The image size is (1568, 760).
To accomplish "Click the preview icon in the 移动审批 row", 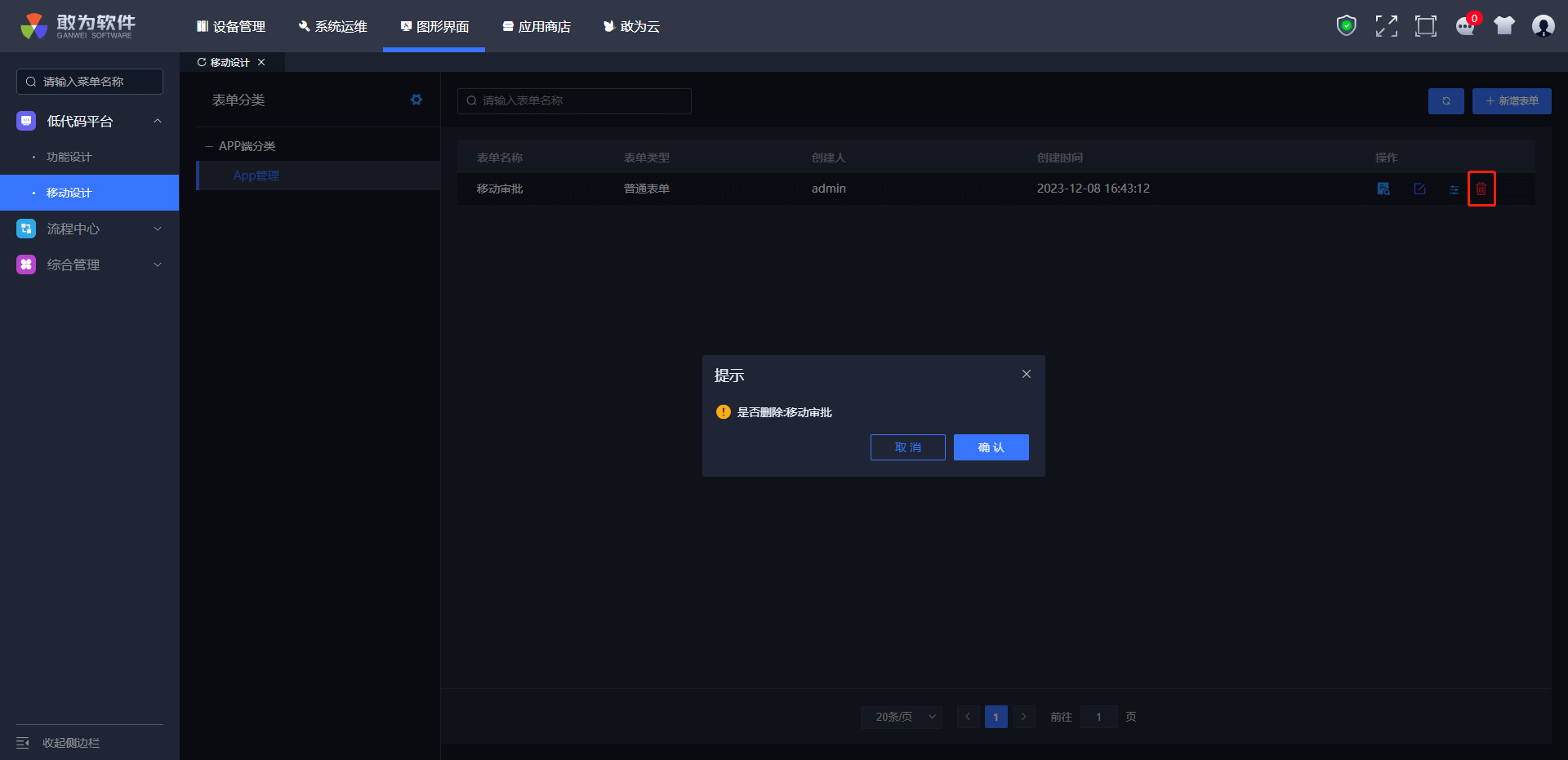I will [x=1383, y=189].
